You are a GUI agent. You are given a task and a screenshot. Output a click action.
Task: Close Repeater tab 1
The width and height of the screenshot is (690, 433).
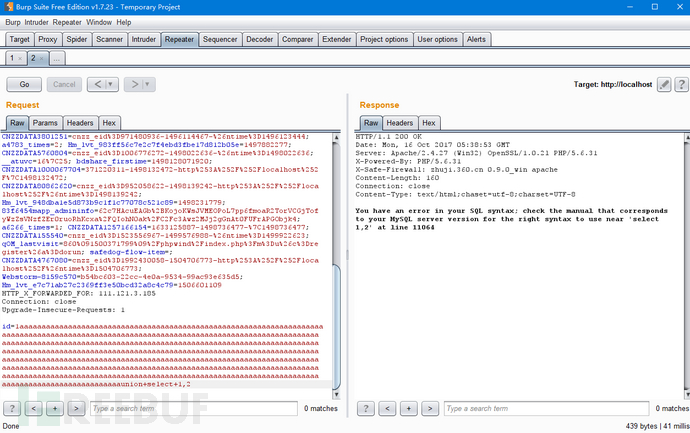pos(20,59)
